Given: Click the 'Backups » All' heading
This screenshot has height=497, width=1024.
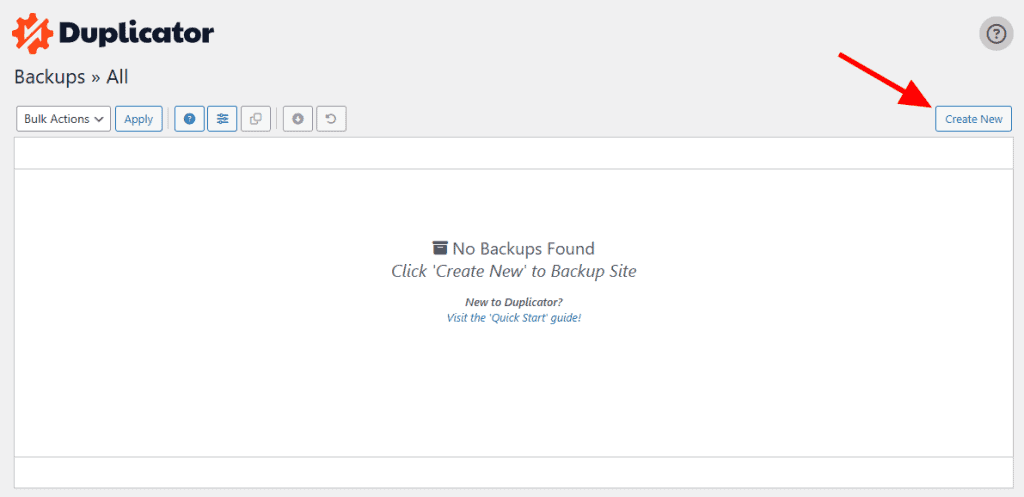Looking at the screenshot, I should pyautogui.click(x=71, y=77).
